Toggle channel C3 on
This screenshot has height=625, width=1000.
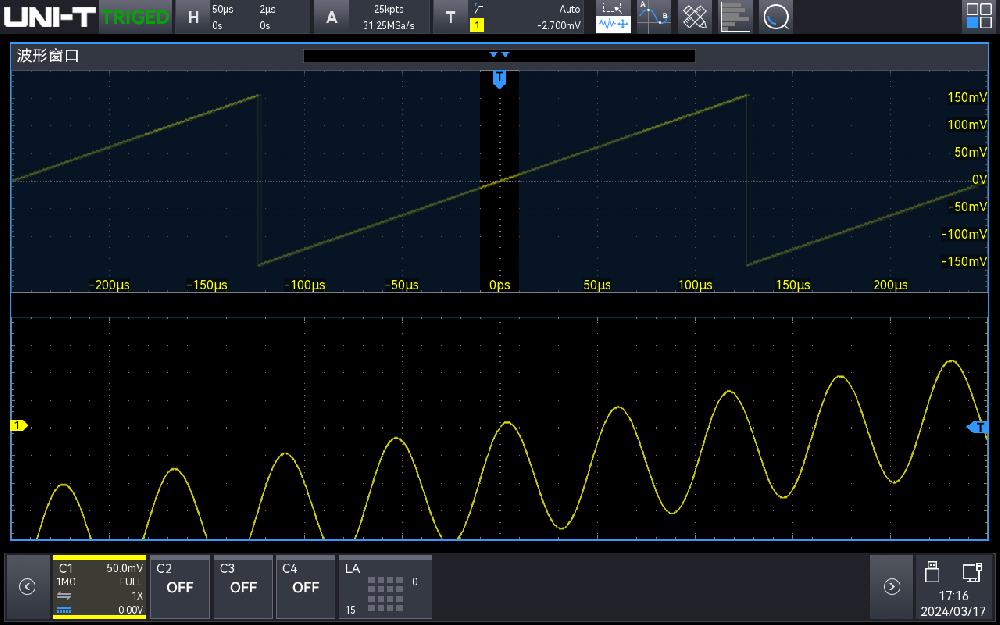[x=243, y=587]
